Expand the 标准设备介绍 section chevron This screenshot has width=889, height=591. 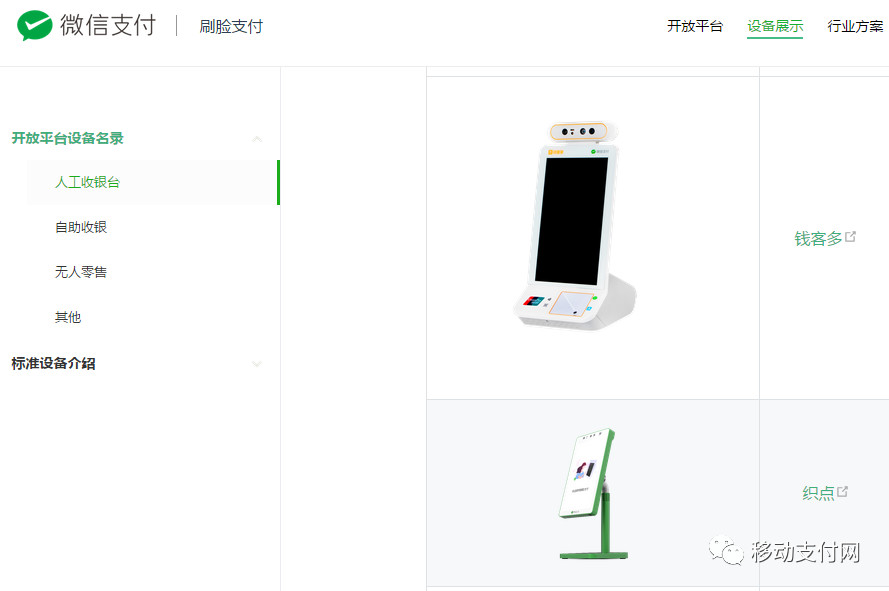click(x=257, y=364)
